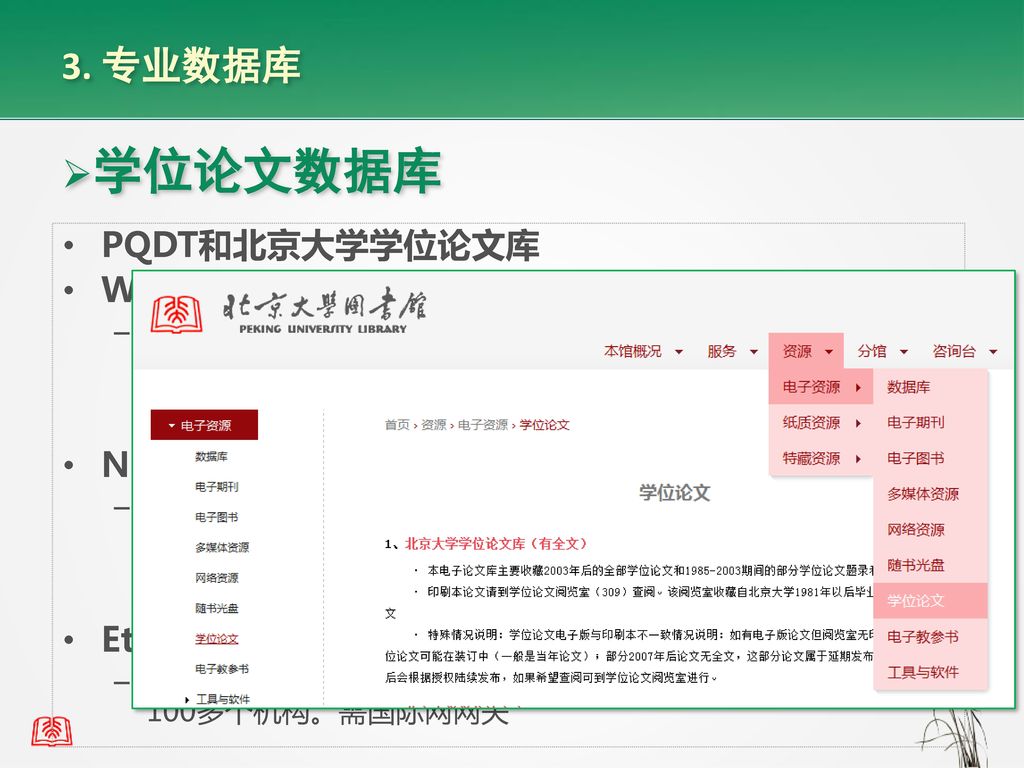Screen dimensions: 1024x768
Task: Select highlighted 学位论文 in the flyout submenu
Action: (x=930, y=601)
